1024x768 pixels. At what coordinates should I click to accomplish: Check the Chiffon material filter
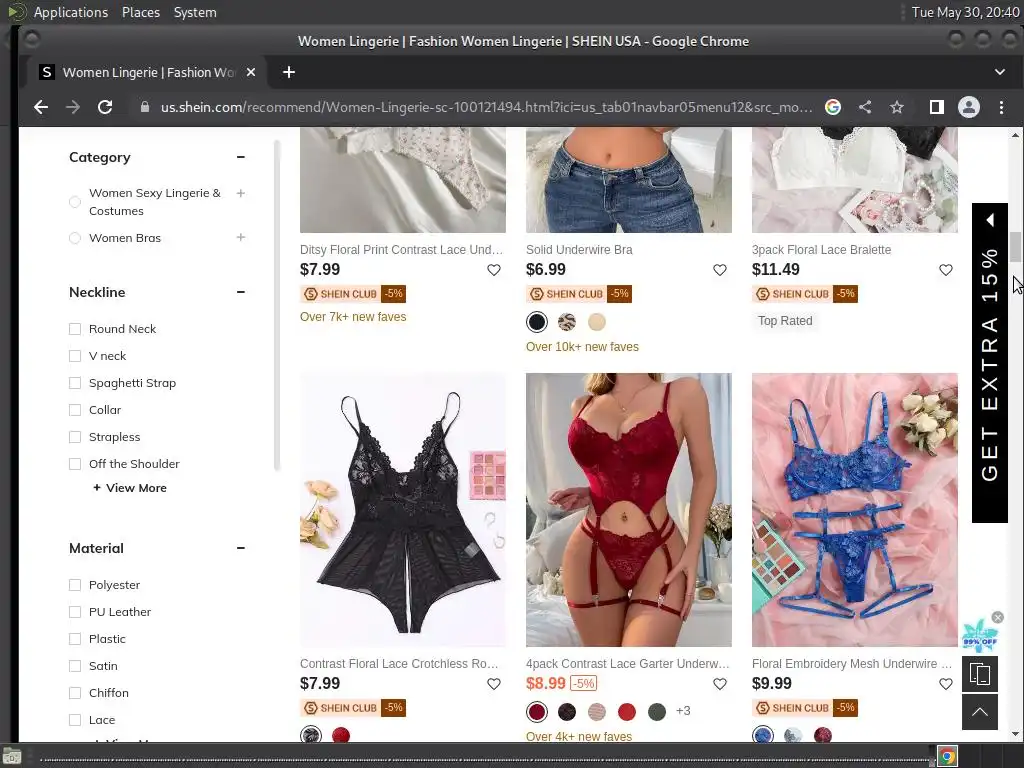75,693
